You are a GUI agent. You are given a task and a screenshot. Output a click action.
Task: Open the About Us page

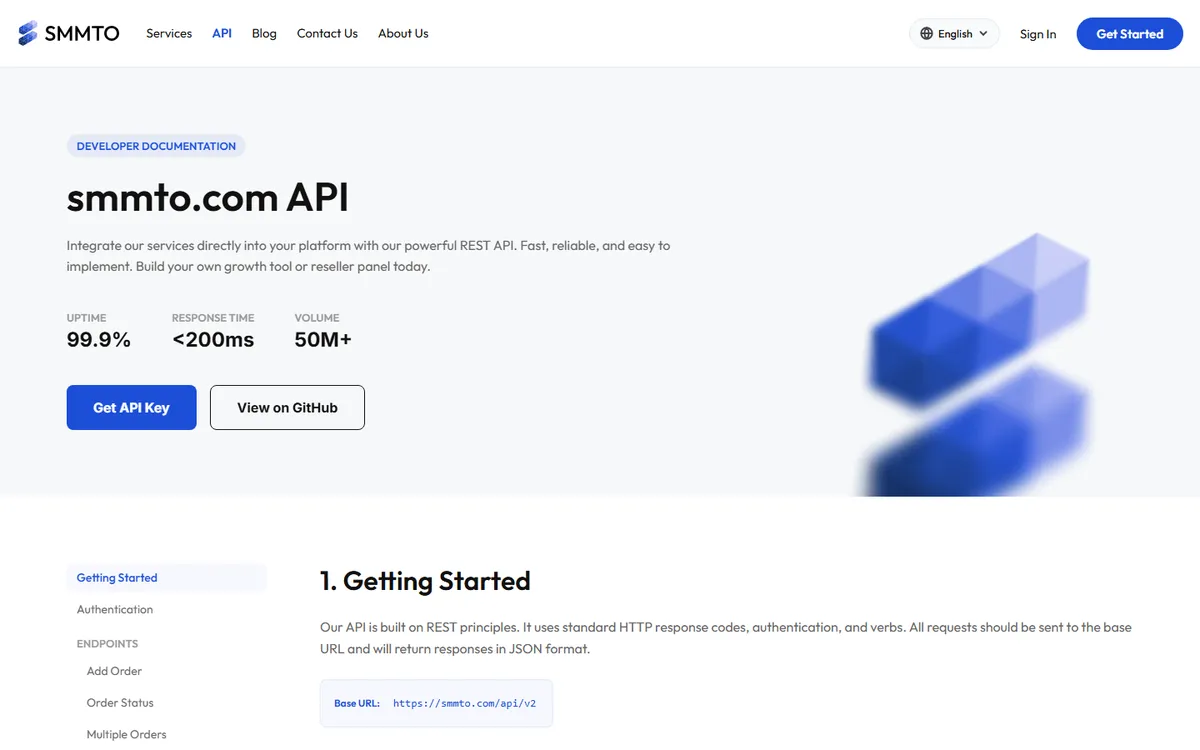pos(403,33)
